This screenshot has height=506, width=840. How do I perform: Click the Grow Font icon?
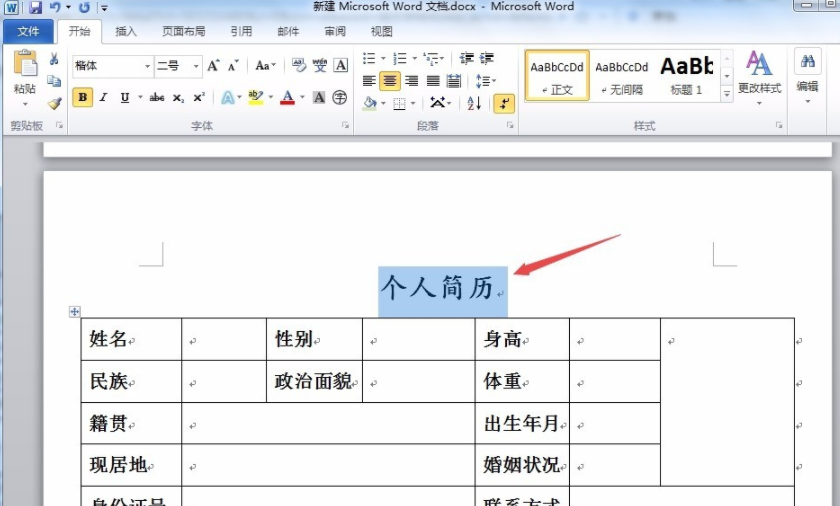pyautogui.click(x=213, y=66)
